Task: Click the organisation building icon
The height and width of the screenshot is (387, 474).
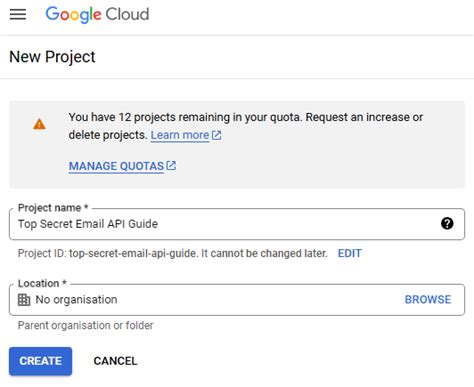Action: point(24,300)
